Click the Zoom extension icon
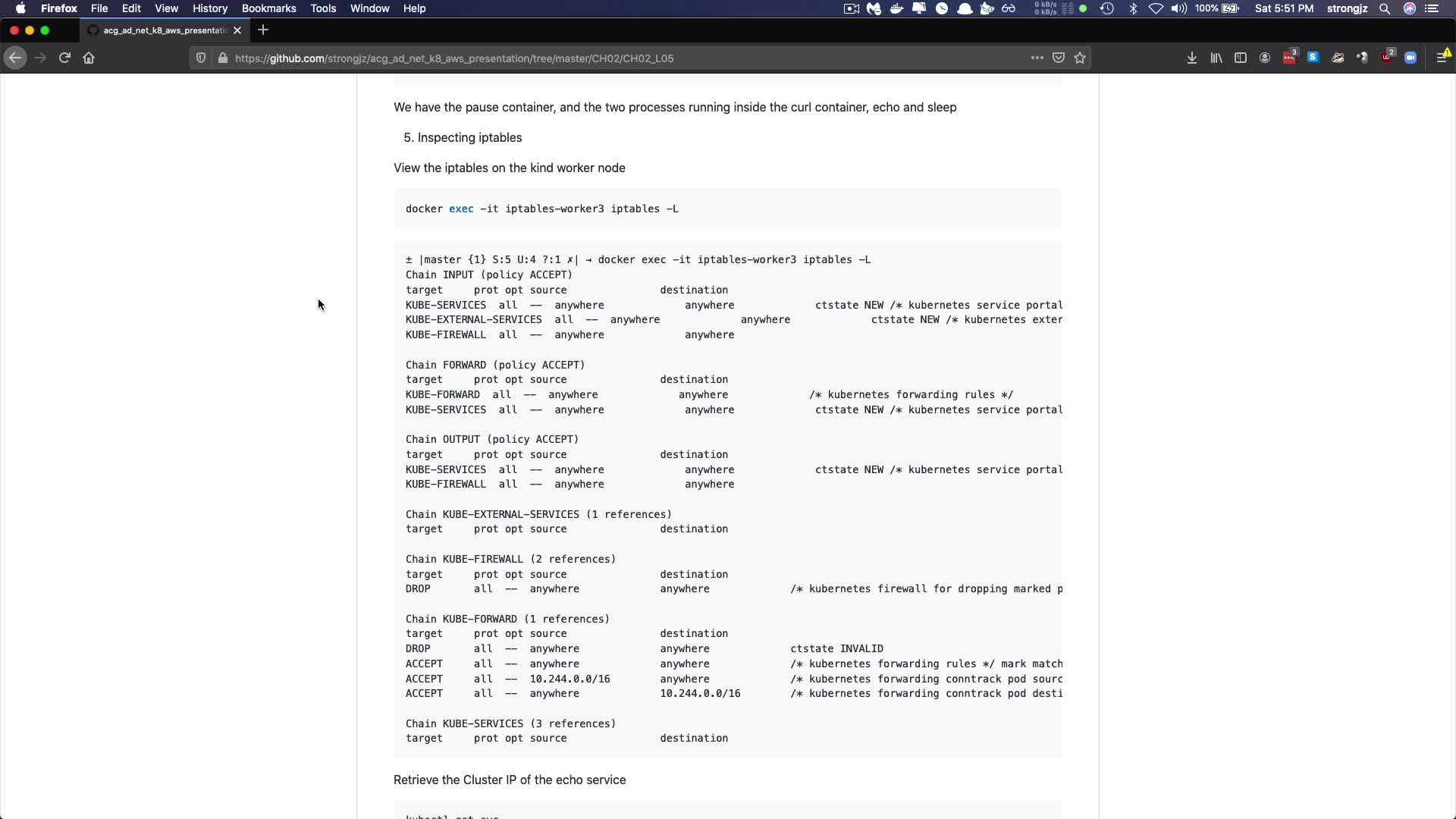 coord(1410,58)
